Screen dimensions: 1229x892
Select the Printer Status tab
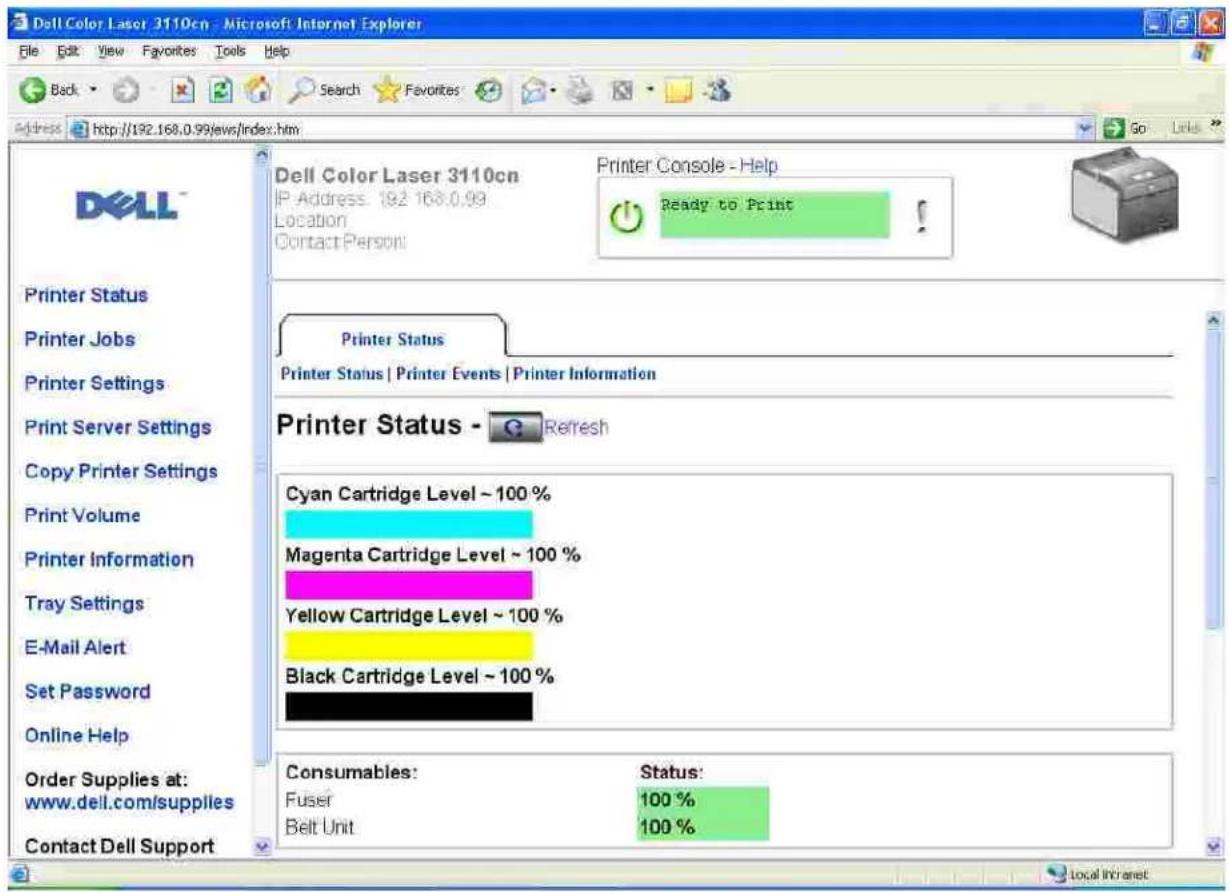pyautogui.click(x=394, y=338)
